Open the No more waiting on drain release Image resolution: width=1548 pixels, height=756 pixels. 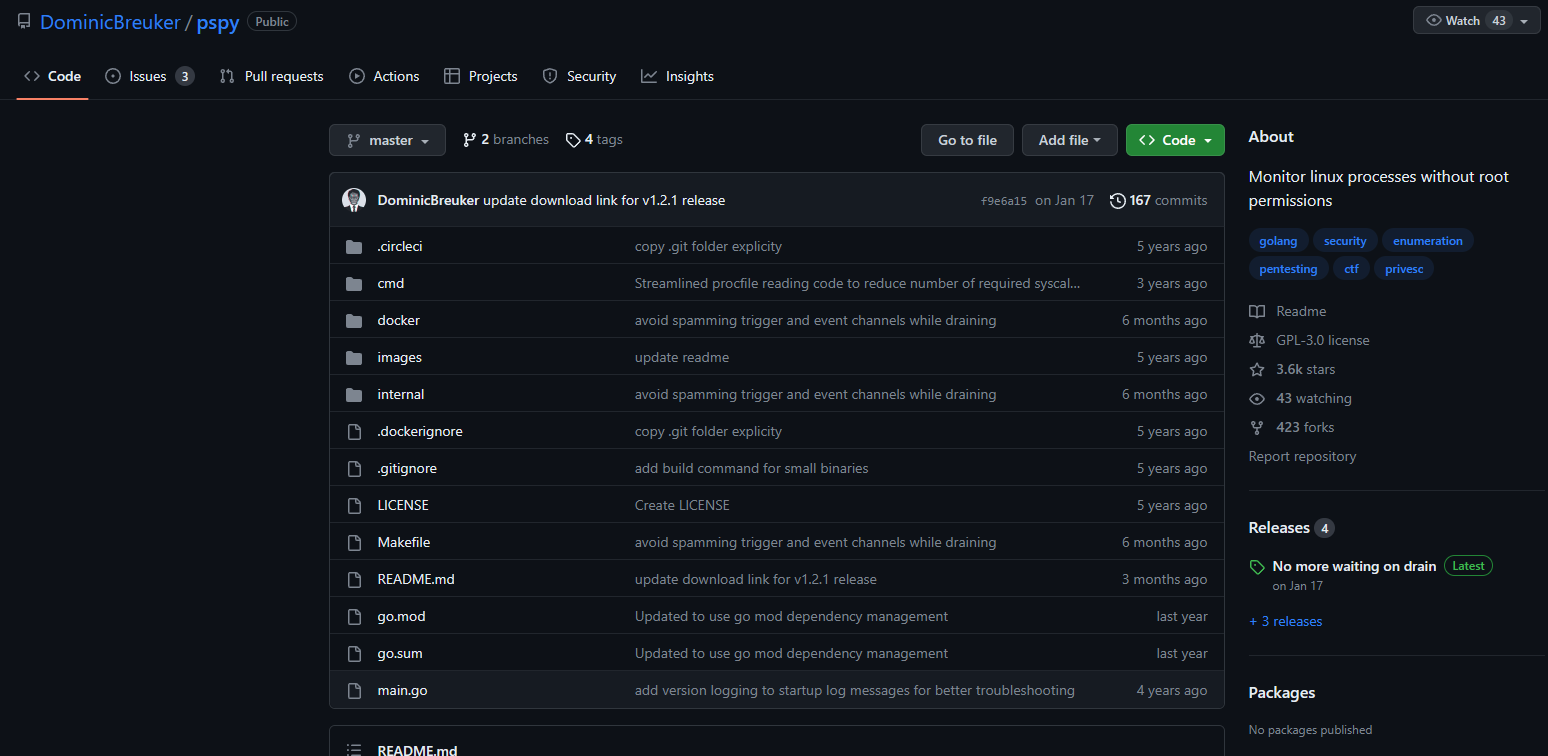tap(1354, 566)
